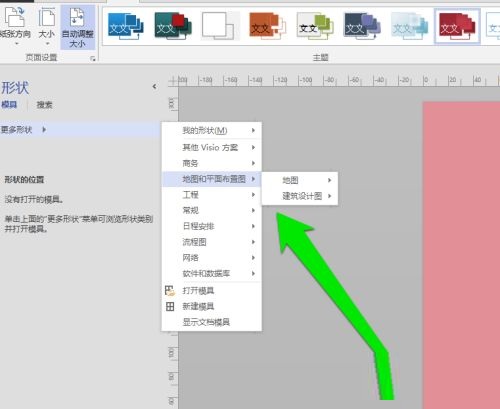Click the 纸张方向 page orientation icon
The width and height of the screenshot is (500, 409).
coord(15,17)
